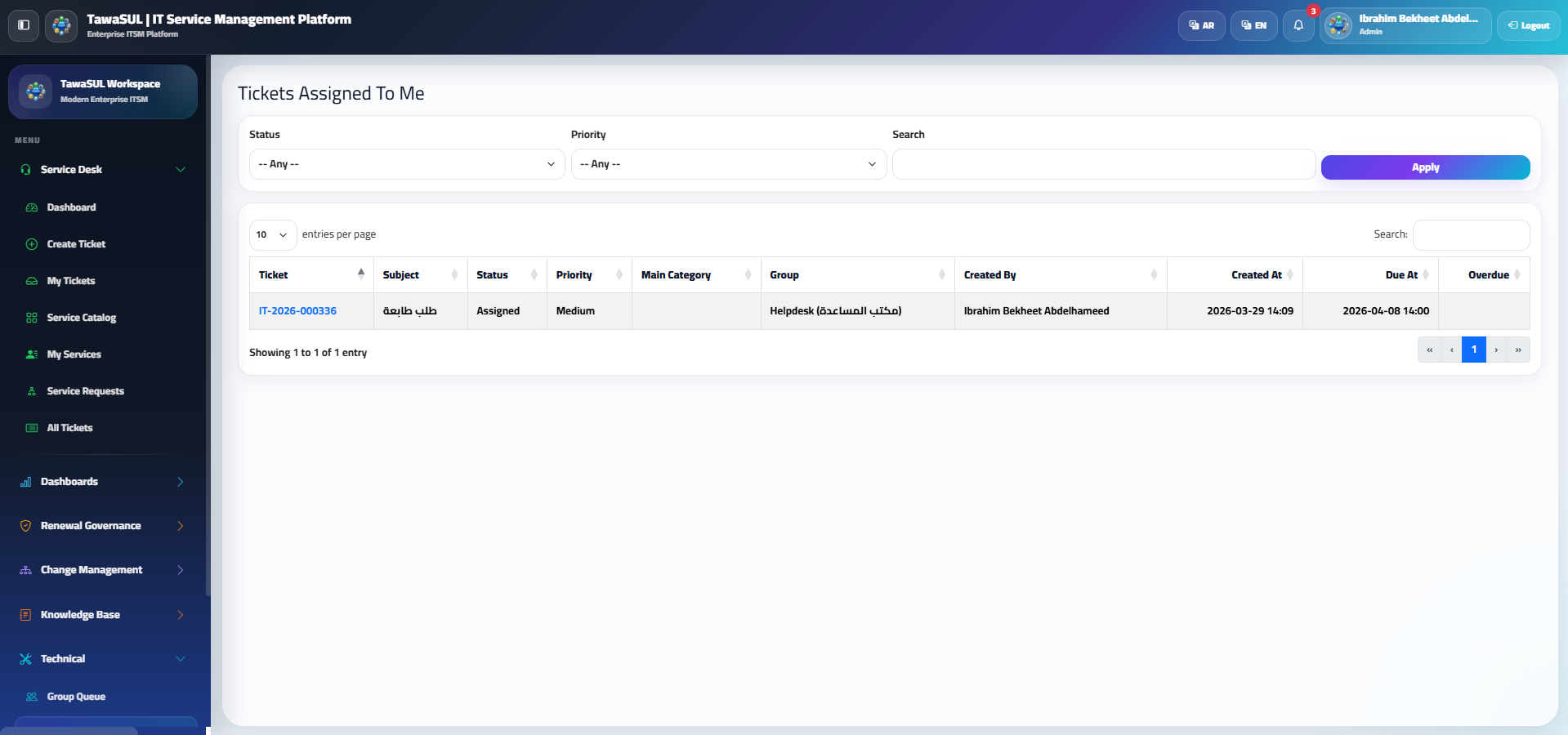Sort table by Priority column

coord(589,275)
